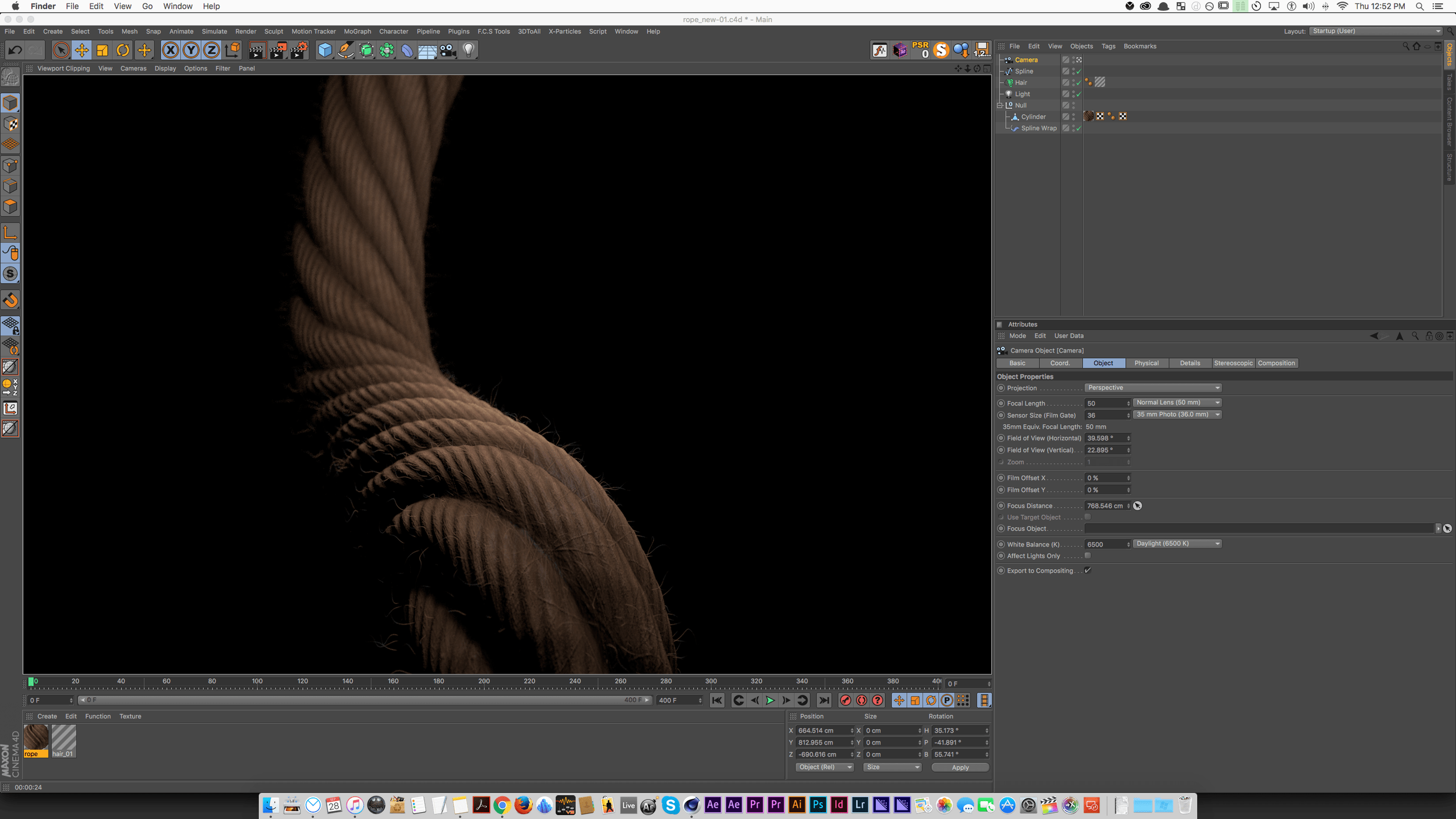This screenshot has width=1456, height=819.
Task: Add a Light object icon
Action: [x=469, y=50]
